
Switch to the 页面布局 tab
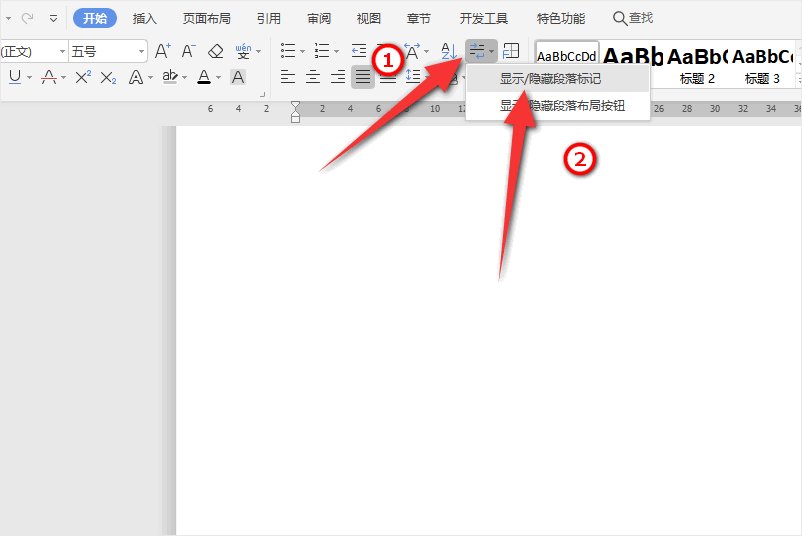click(206, 18)
